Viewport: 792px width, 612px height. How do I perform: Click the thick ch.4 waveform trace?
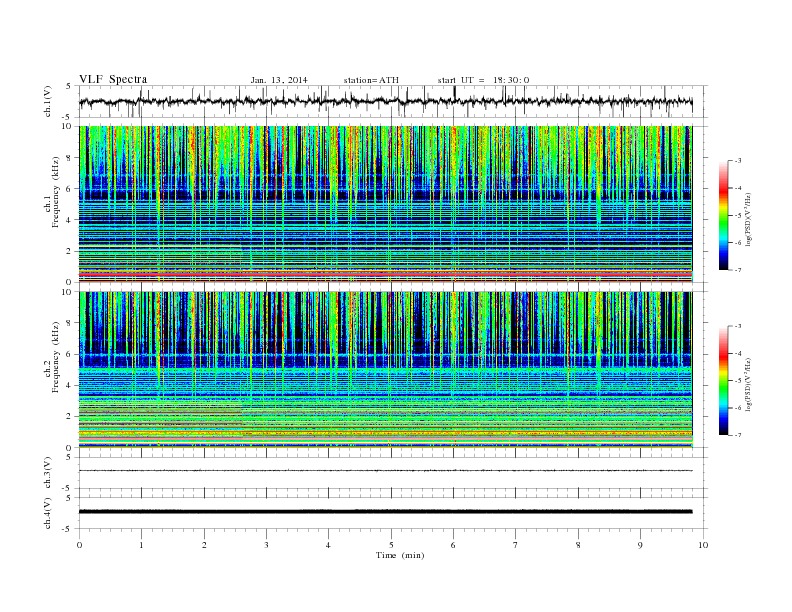click(385, 512)
